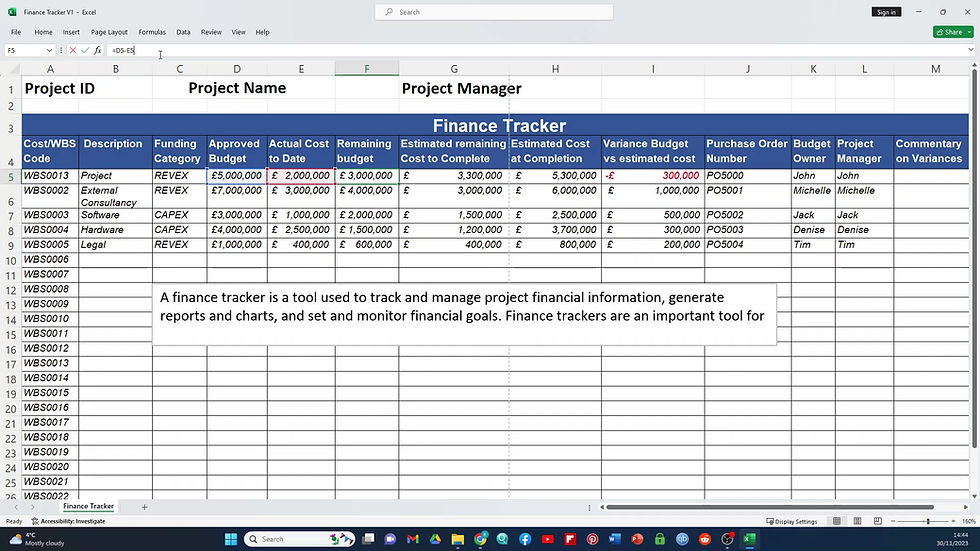Open qBittorrent from taskbar
Screen dimensions: 980x551
point(682,539)
